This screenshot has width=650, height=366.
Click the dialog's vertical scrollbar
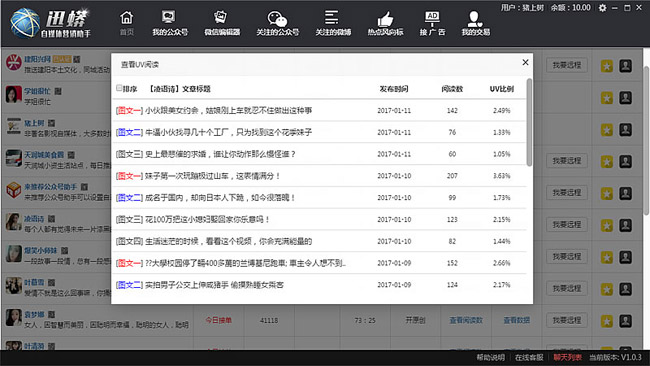[x=529, y=123]
